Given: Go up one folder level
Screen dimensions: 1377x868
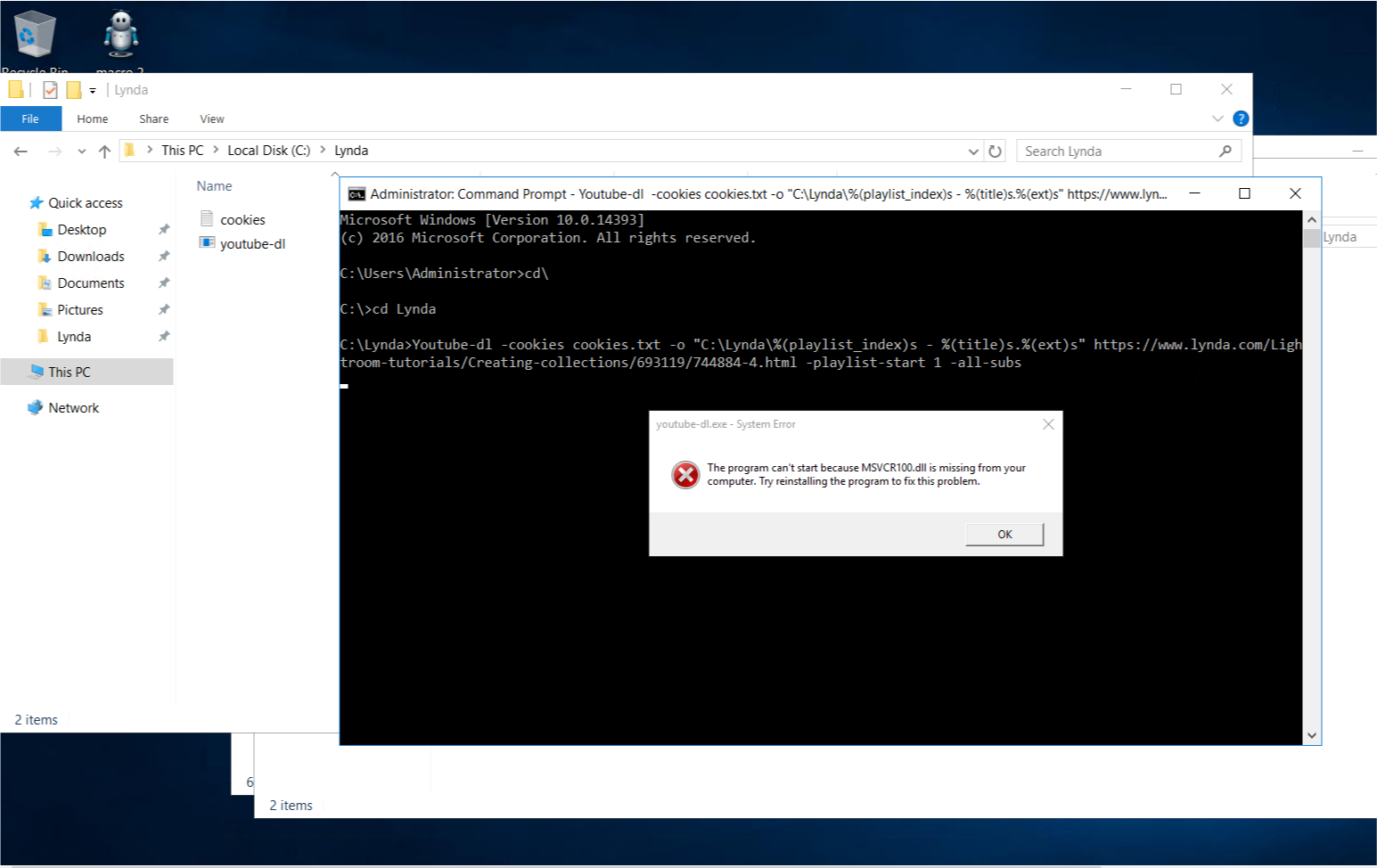Looking at the screenshot, I should [x=104, y=151].
